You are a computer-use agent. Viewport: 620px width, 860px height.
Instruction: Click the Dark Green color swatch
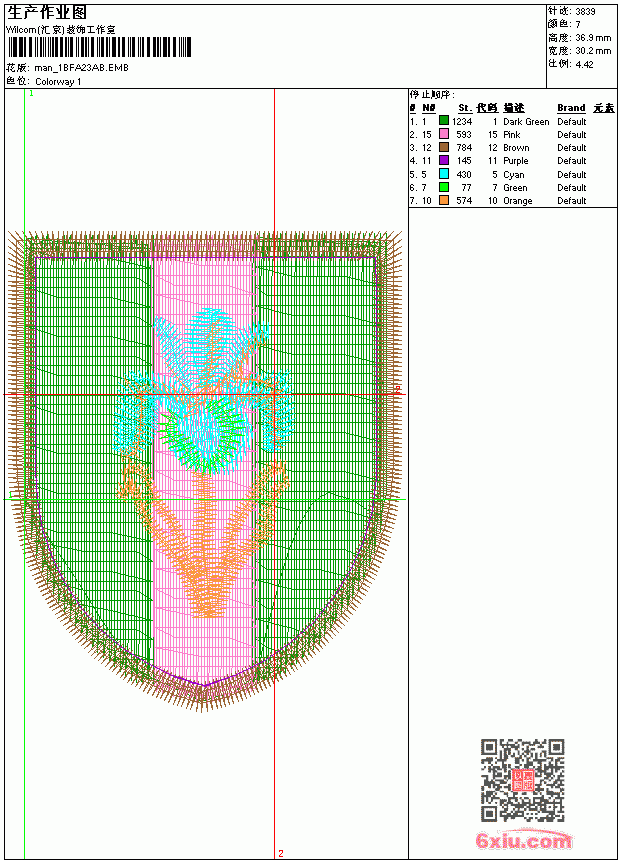tap(444, 121)
